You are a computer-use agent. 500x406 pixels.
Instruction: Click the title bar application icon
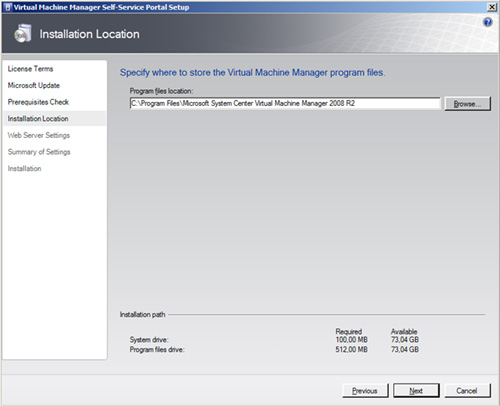[x=8, y=7]
